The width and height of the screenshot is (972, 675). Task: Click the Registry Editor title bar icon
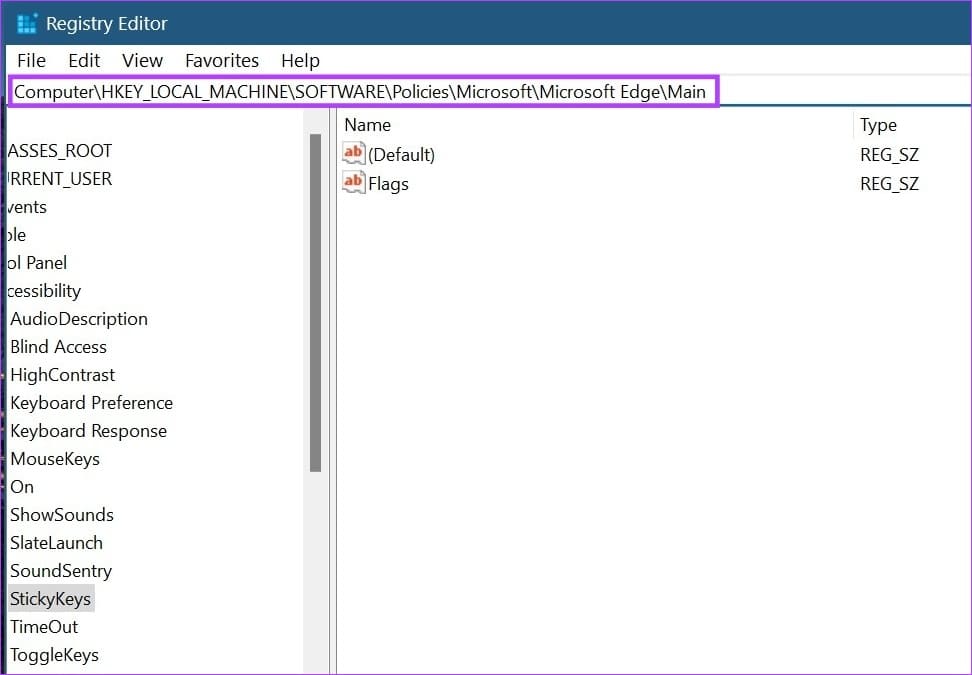(27, 24)
